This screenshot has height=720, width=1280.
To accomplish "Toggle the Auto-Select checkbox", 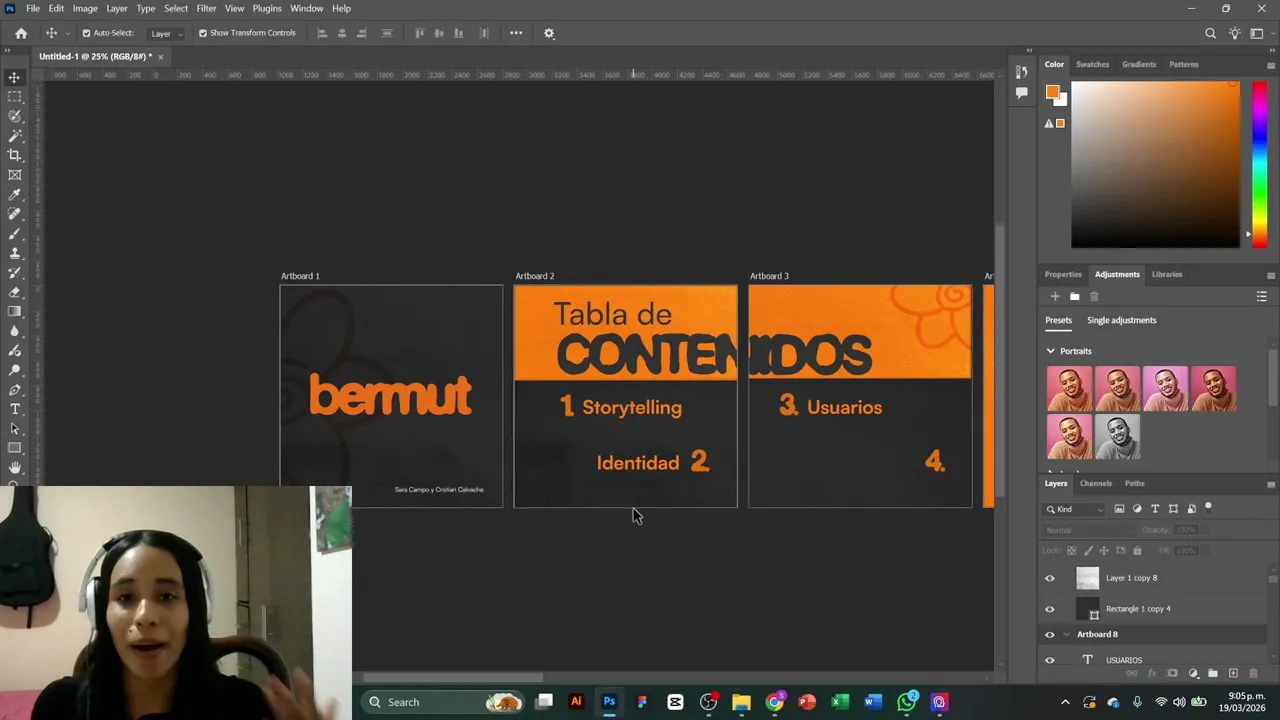I will [86, 33].
